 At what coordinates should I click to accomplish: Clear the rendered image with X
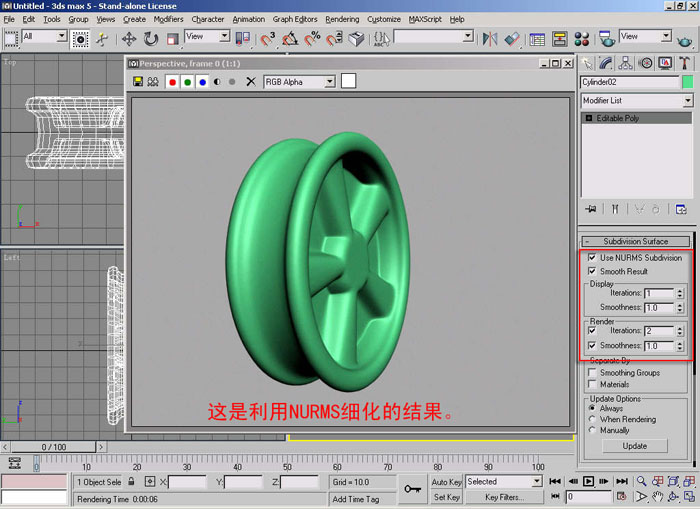click(x=251, y=82)
